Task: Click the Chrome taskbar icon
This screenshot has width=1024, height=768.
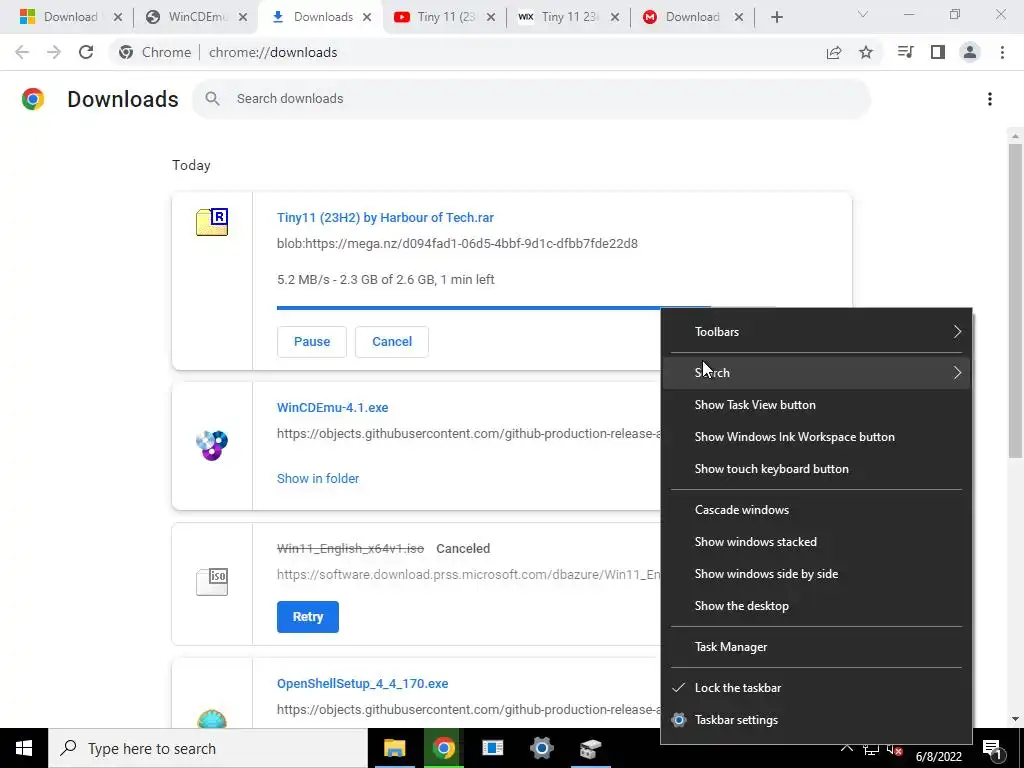Action: (x=443, y=748)
